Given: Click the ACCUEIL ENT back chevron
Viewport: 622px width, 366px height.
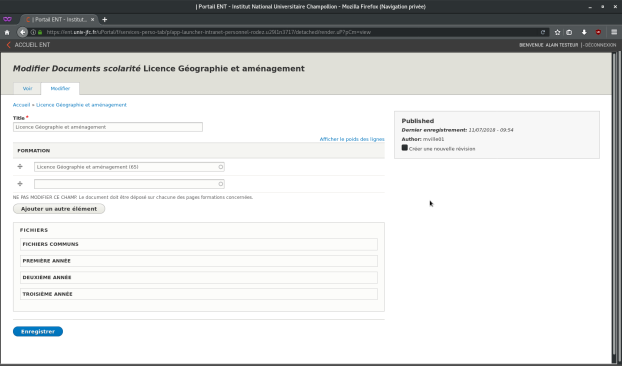Looking at the screenshot, I should point(8,45).
